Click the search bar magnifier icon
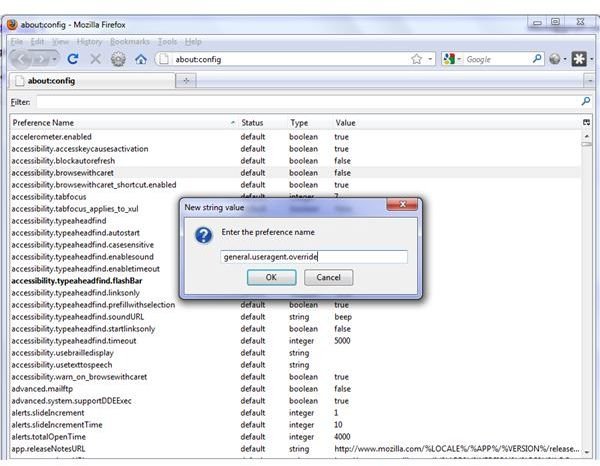 point(536,59)
